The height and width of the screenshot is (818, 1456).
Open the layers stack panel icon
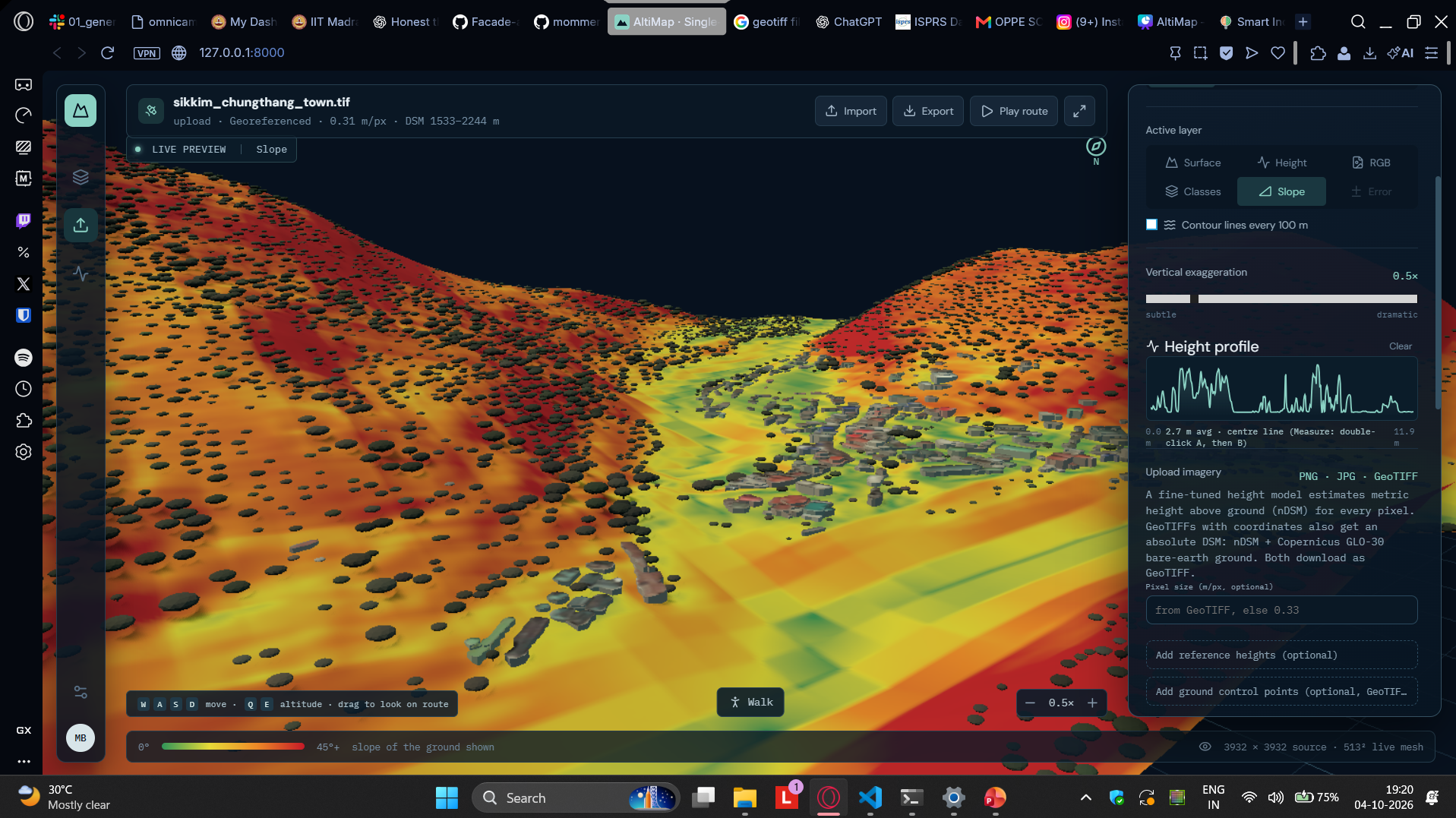81,177
